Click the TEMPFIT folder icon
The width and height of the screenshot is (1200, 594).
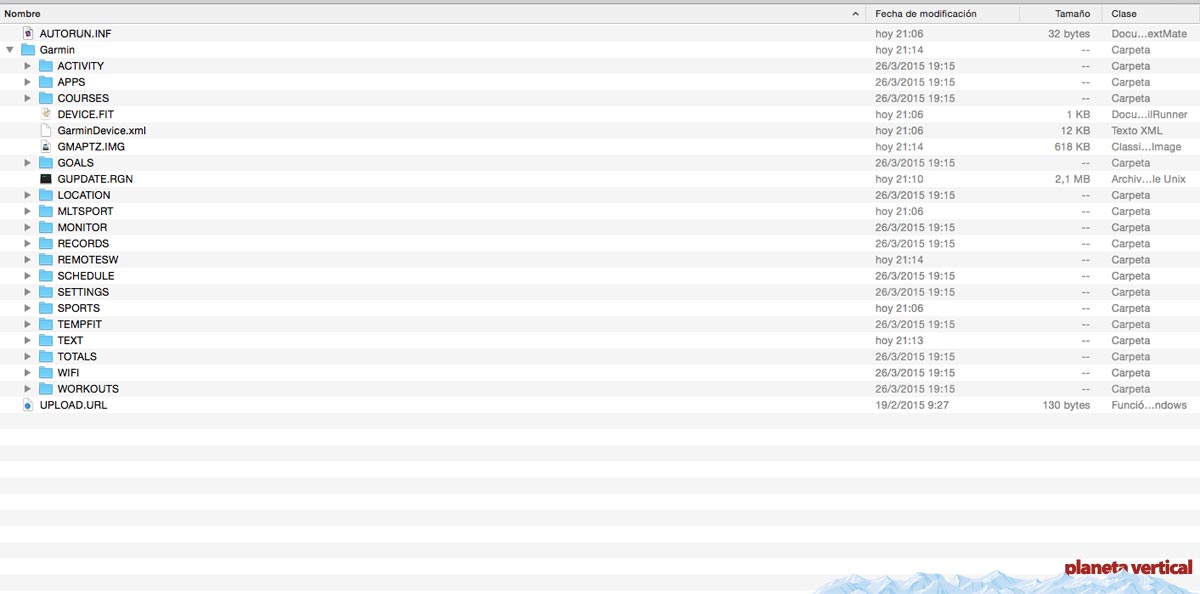(46, 324)
